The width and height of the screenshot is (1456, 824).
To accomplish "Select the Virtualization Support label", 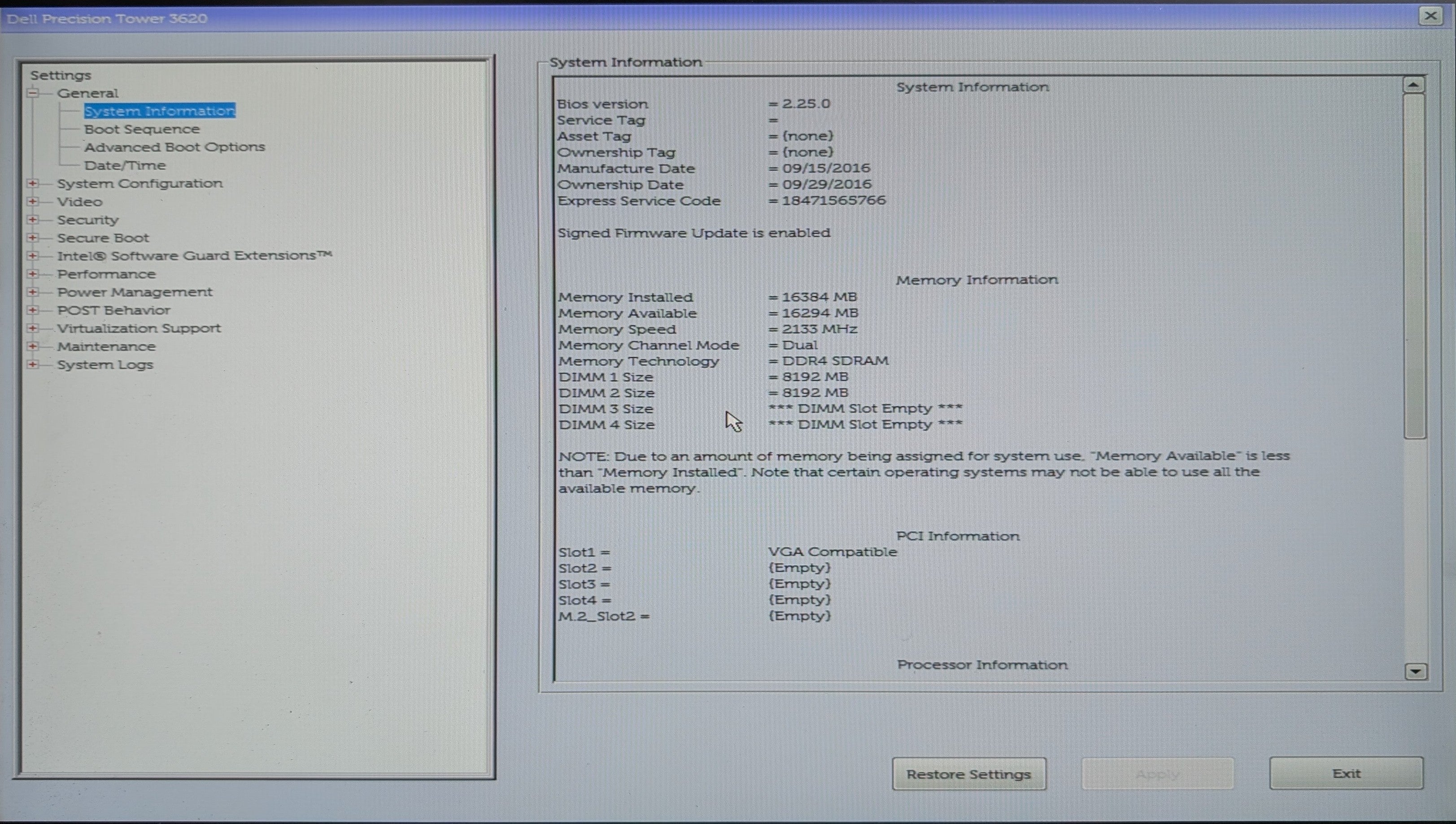I will [139, 328].
